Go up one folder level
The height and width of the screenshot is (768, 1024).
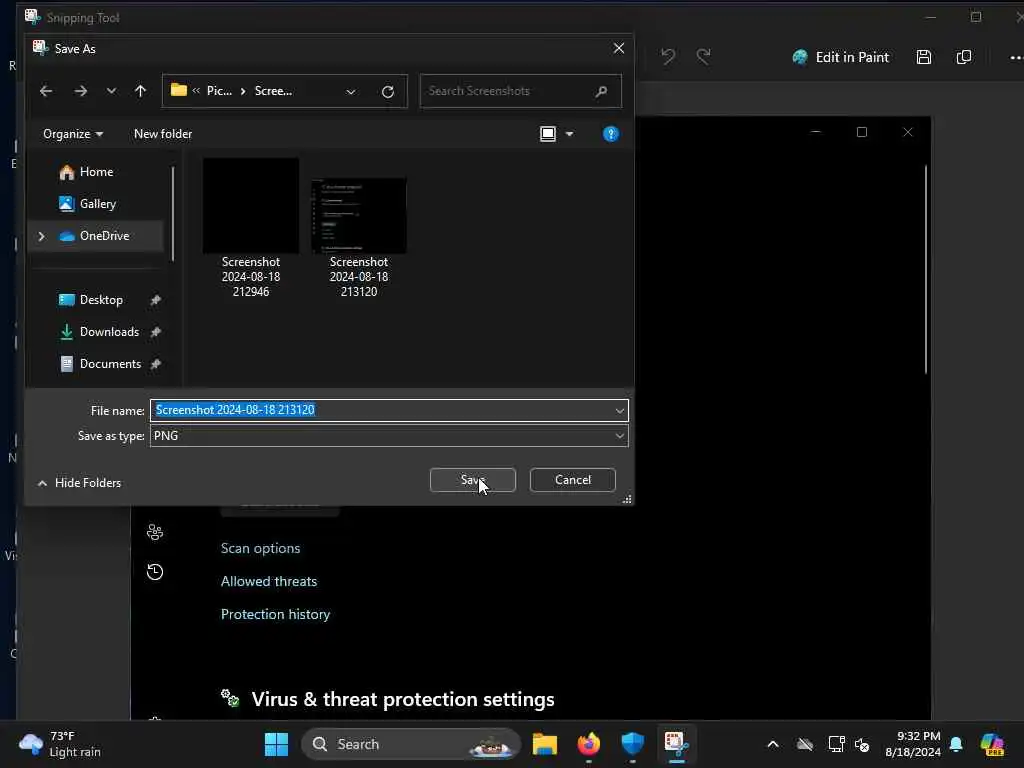pos(140,91)
